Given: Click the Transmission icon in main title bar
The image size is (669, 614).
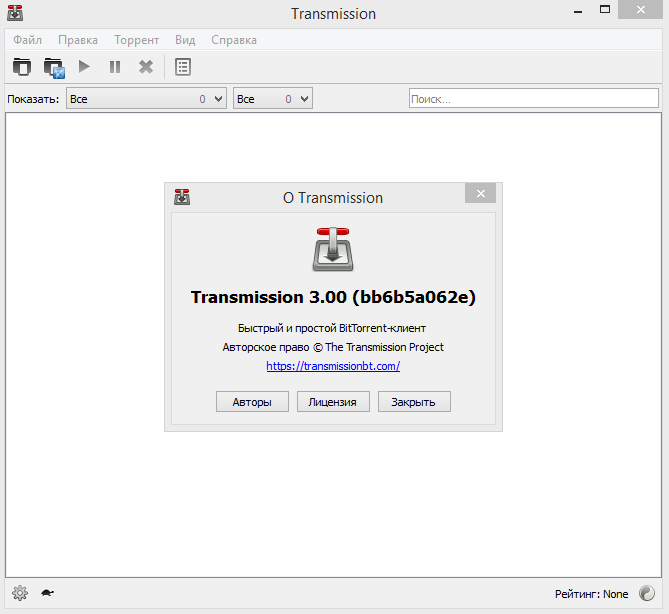Looking at the screenshot, I should [x=15, y=13].
